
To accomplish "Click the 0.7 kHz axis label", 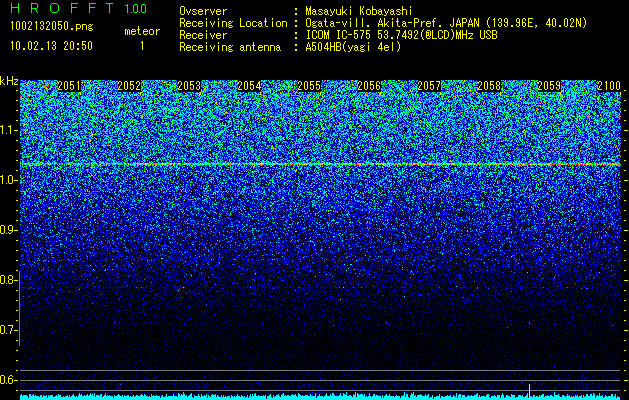I will click(7, 330).
